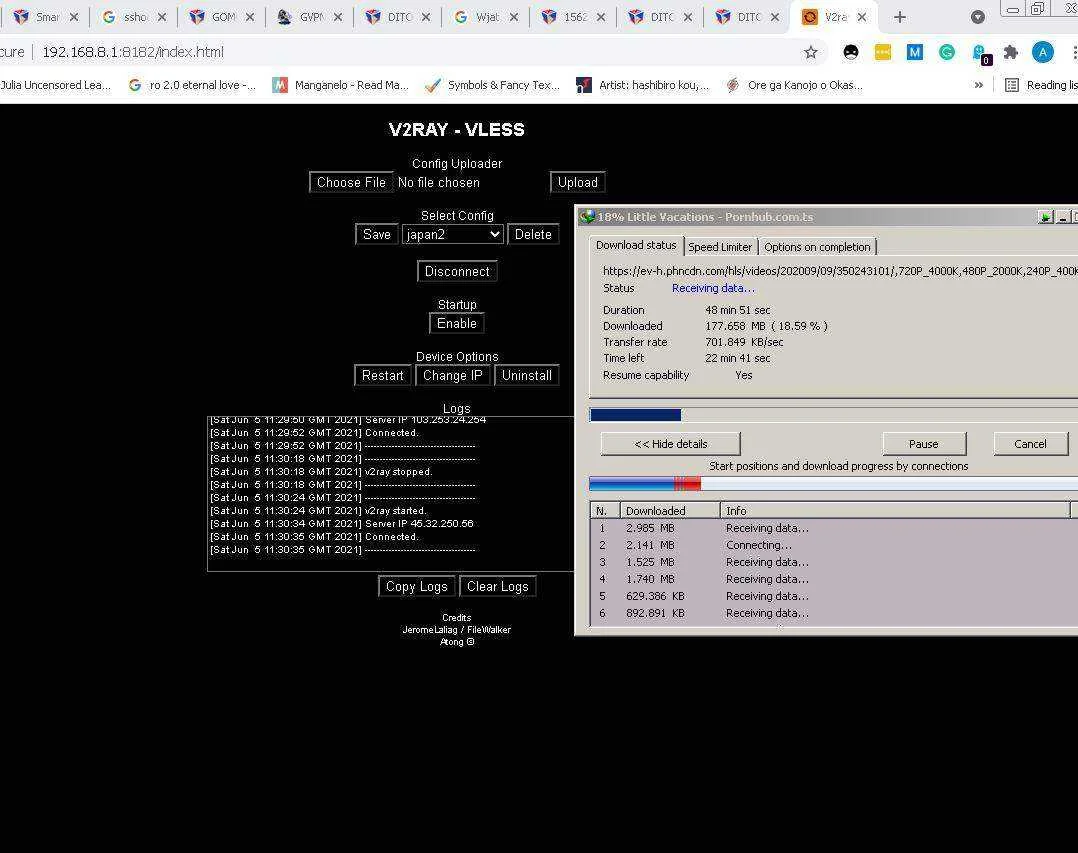
Task: Click the black face extension icon
Action: 850,52
